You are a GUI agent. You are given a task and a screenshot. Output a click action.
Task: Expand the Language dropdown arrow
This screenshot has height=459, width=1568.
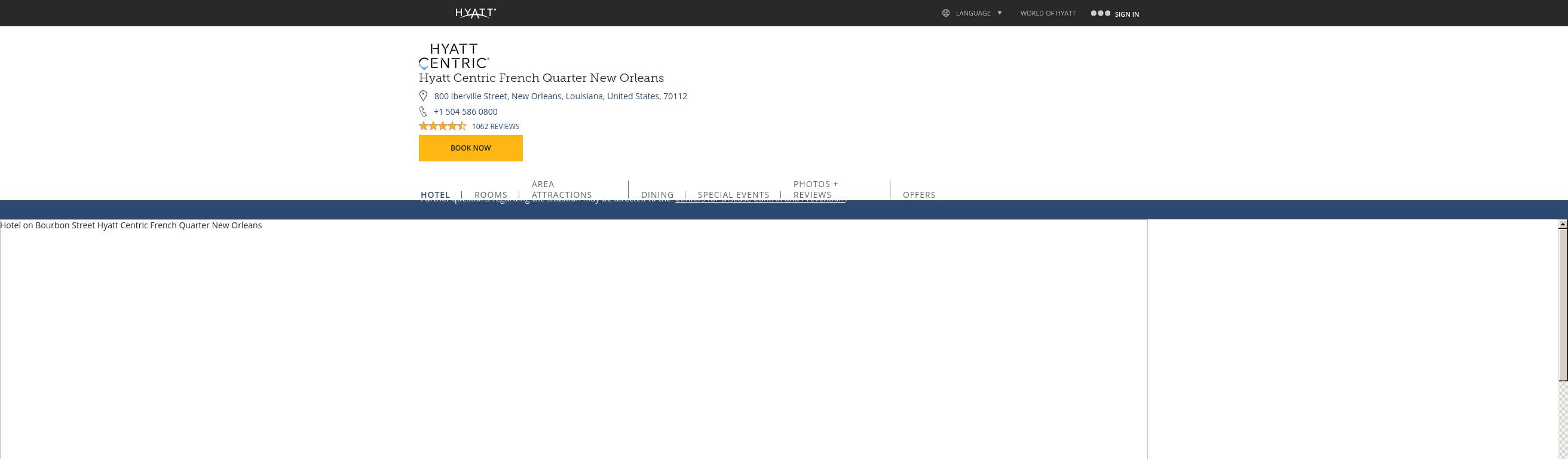pos(1000,13)
